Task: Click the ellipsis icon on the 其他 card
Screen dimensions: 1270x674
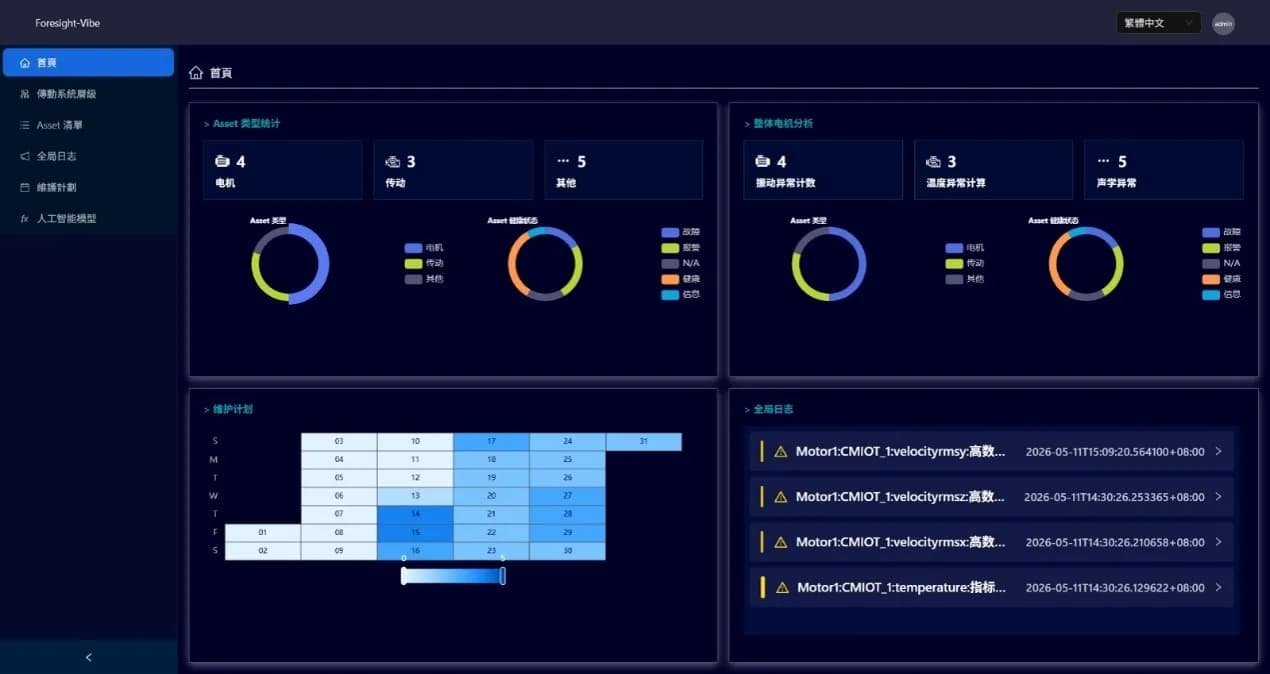Action: (x=563, y=160)
